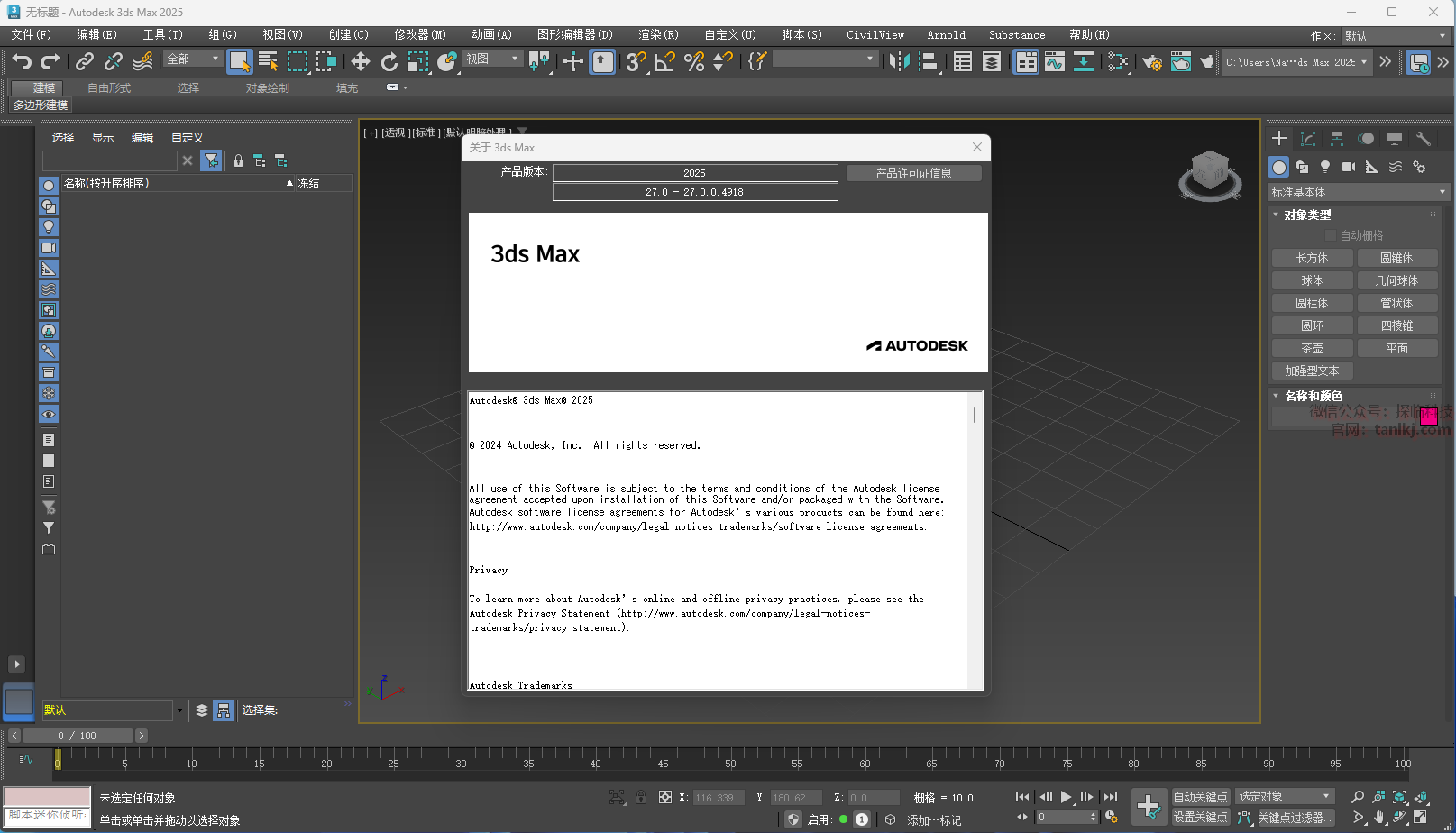Toggle the 自动关键点 auto key mode
Viewport: 1456px width, 833px height.
click(x=1200, y=797)
